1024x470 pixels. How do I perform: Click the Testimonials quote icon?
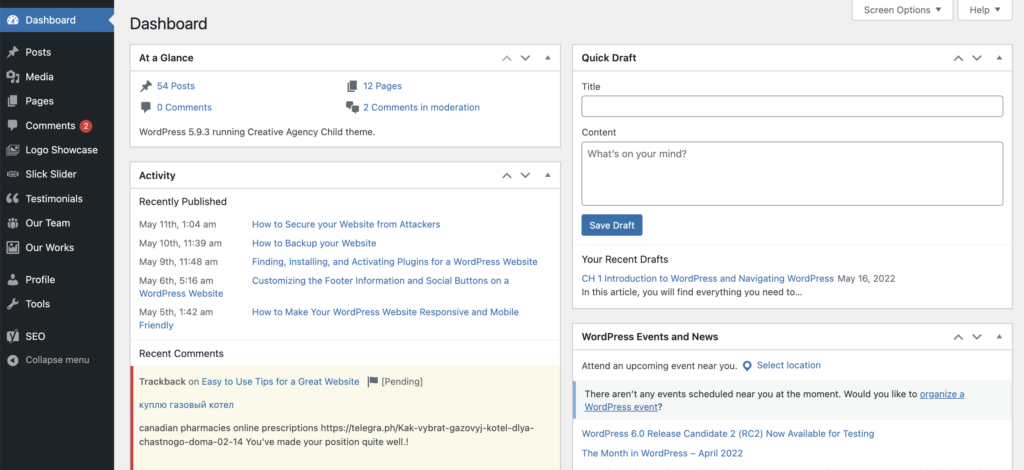12,198
